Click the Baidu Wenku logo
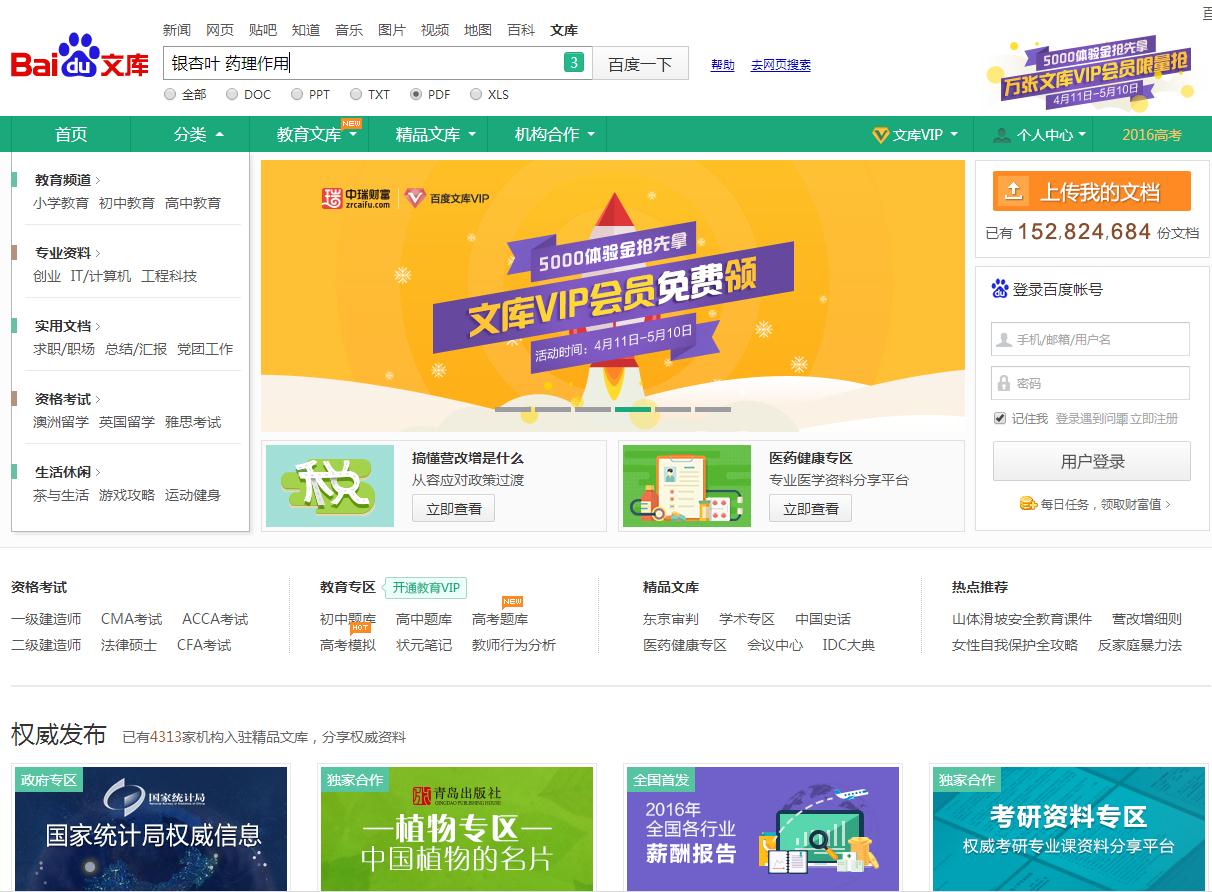 (80, 62)
